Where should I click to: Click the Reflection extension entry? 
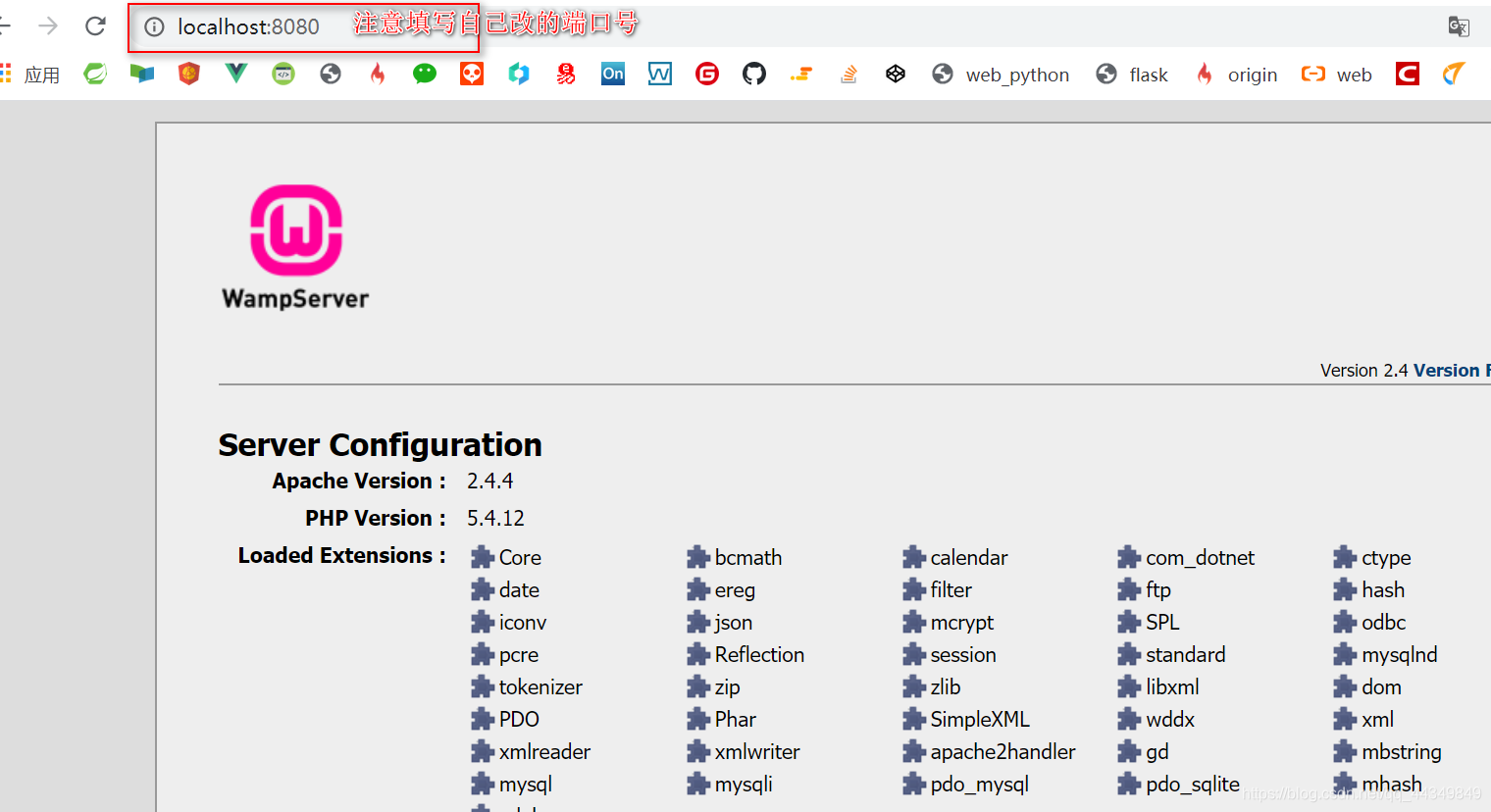coord(745,654)
